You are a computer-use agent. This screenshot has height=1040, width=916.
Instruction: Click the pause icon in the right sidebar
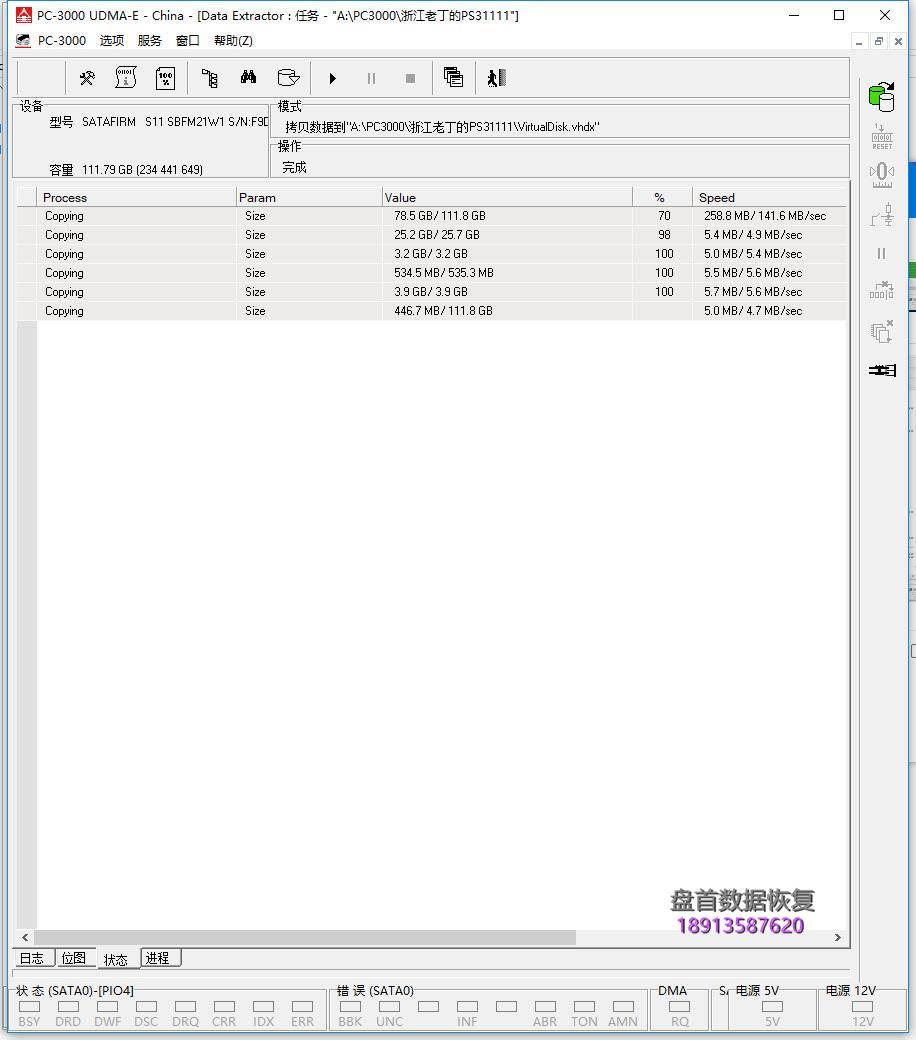pyautogui.click(x=881, y=253)
